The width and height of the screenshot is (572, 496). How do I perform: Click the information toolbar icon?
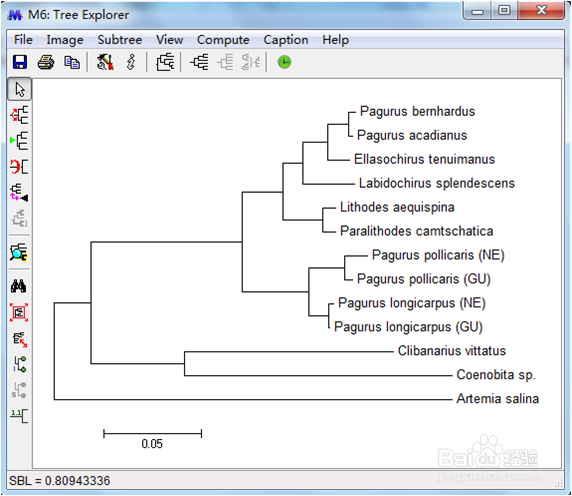pos(131,62)
